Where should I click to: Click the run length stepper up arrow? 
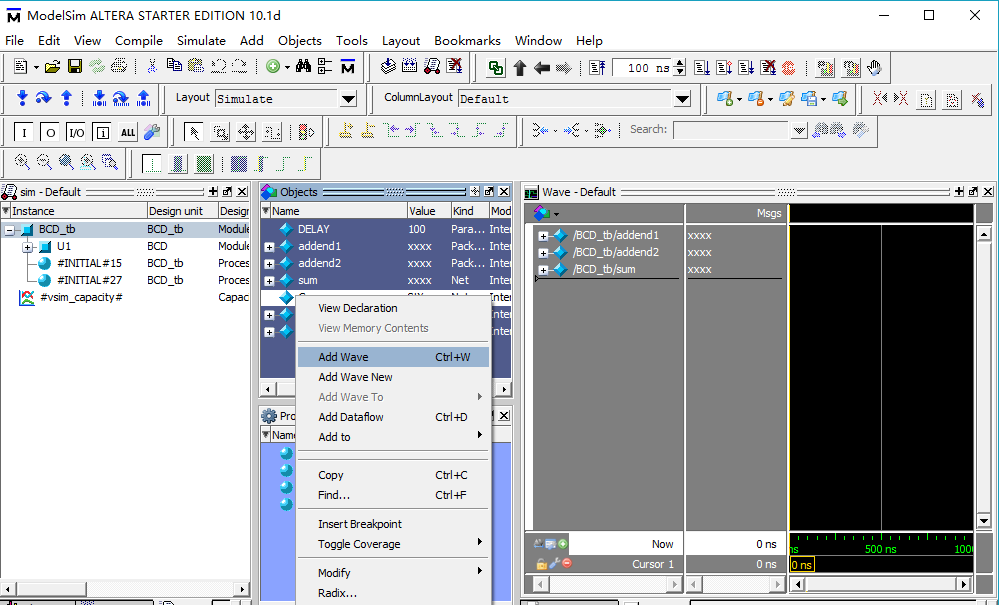[680, 63]
